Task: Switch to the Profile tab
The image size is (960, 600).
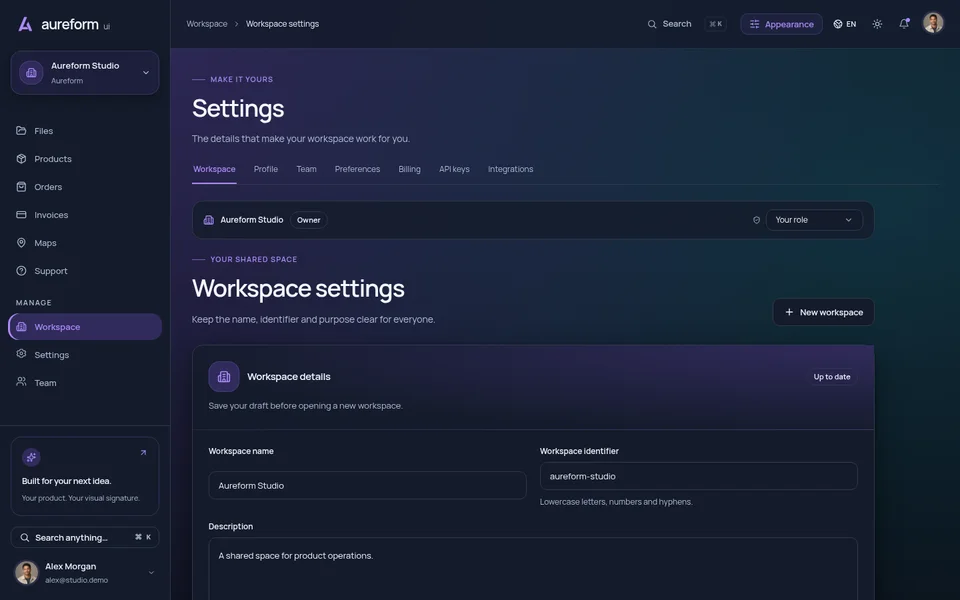Action: [266, 169]
